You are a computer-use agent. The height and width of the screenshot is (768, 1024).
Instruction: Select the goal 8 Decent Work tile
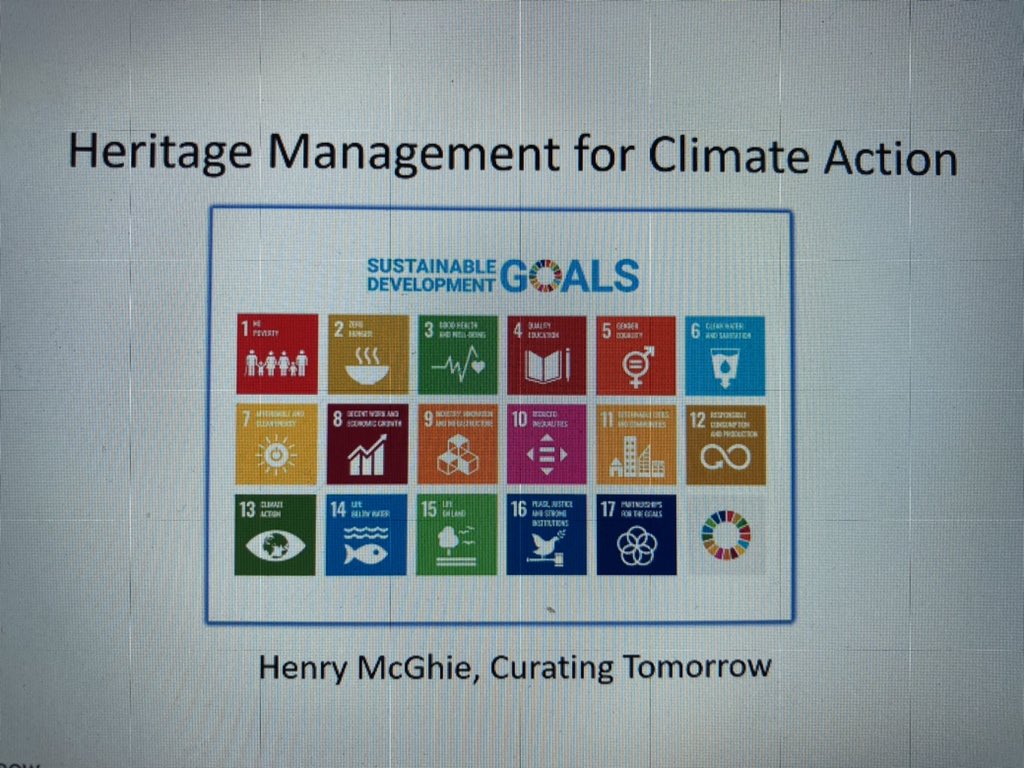click(367, 444)
